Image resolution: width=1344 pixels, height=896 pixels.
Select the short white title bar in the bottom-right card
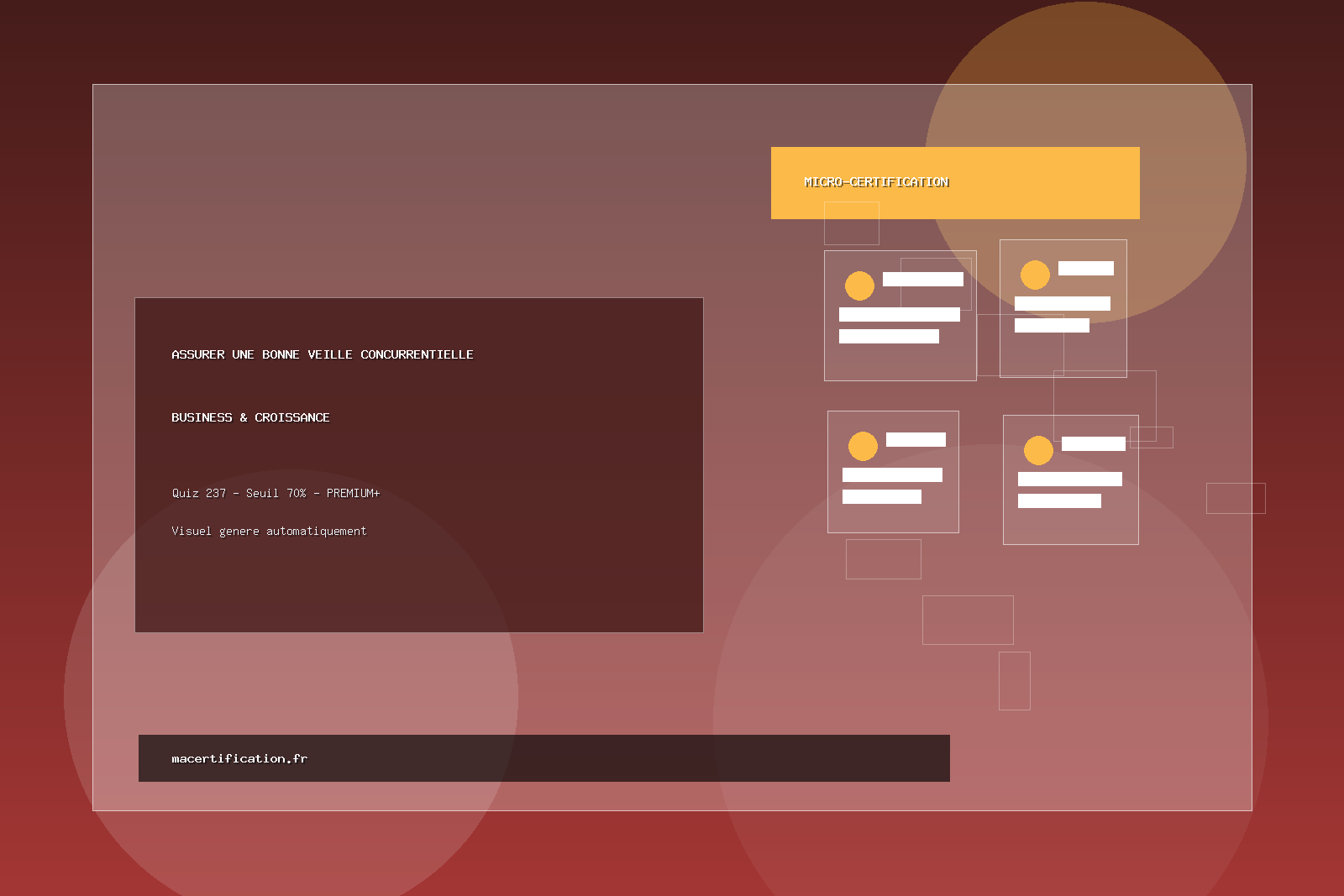pos(1093,443)
